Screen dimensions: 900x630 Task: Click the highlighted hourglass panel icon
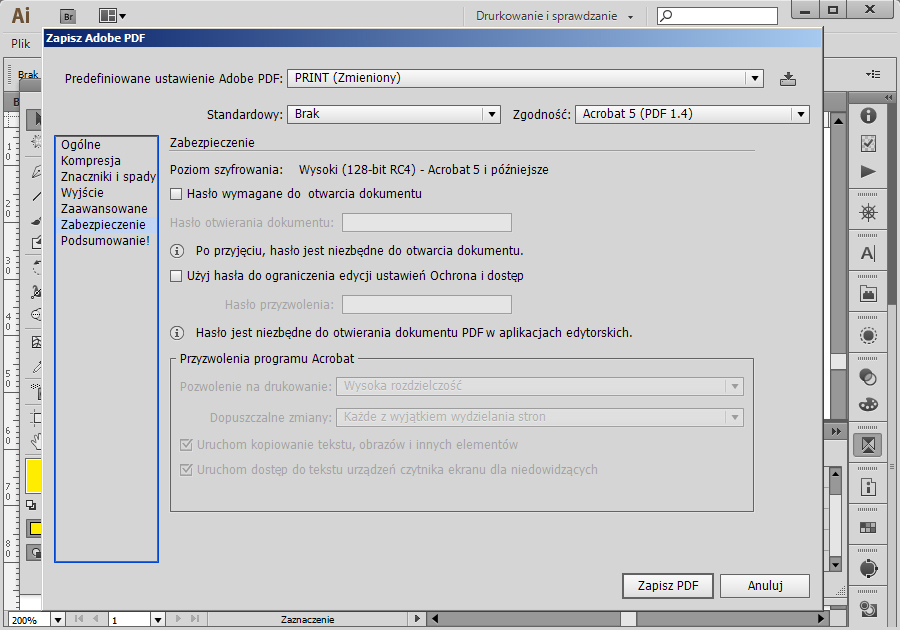(868, 445)
